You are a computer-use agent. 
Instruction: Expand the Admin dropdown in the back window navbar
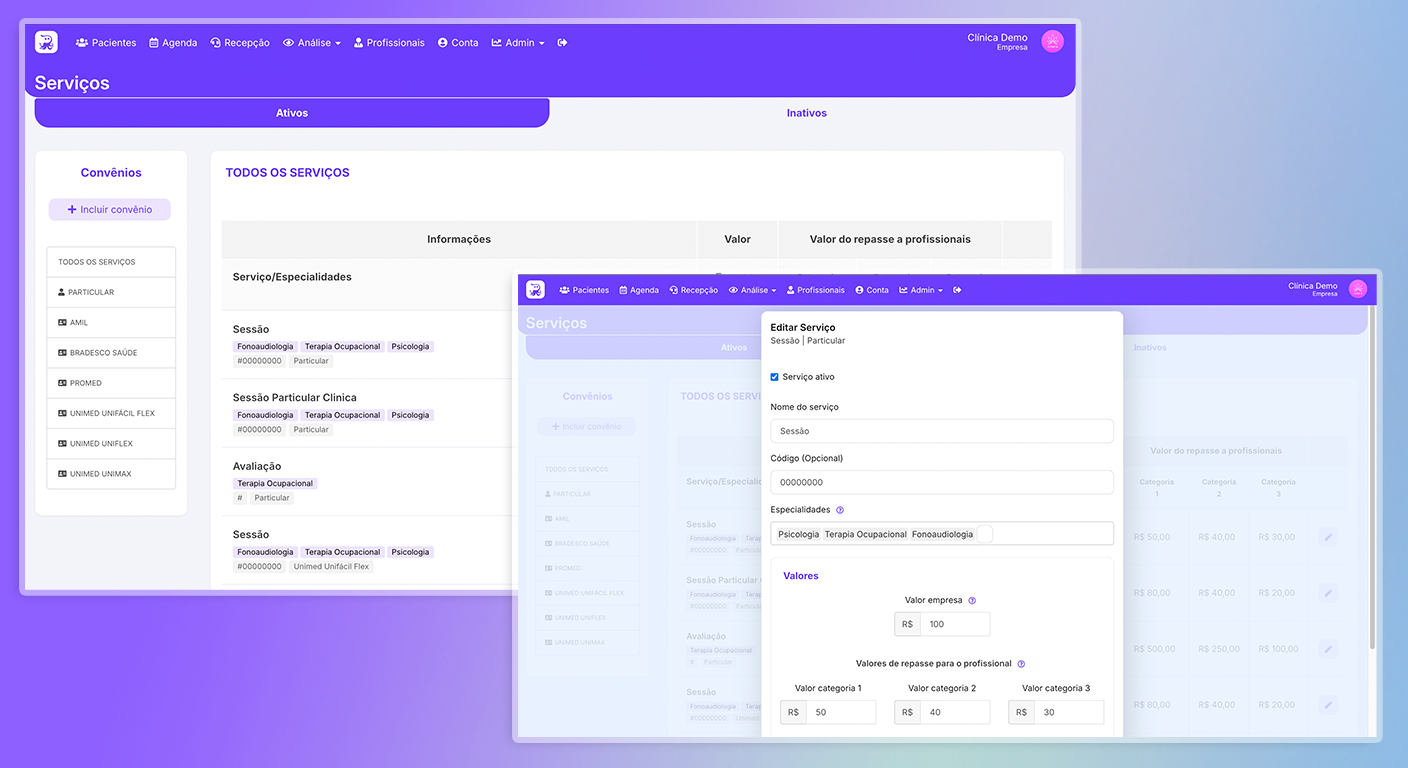(518, 43)
